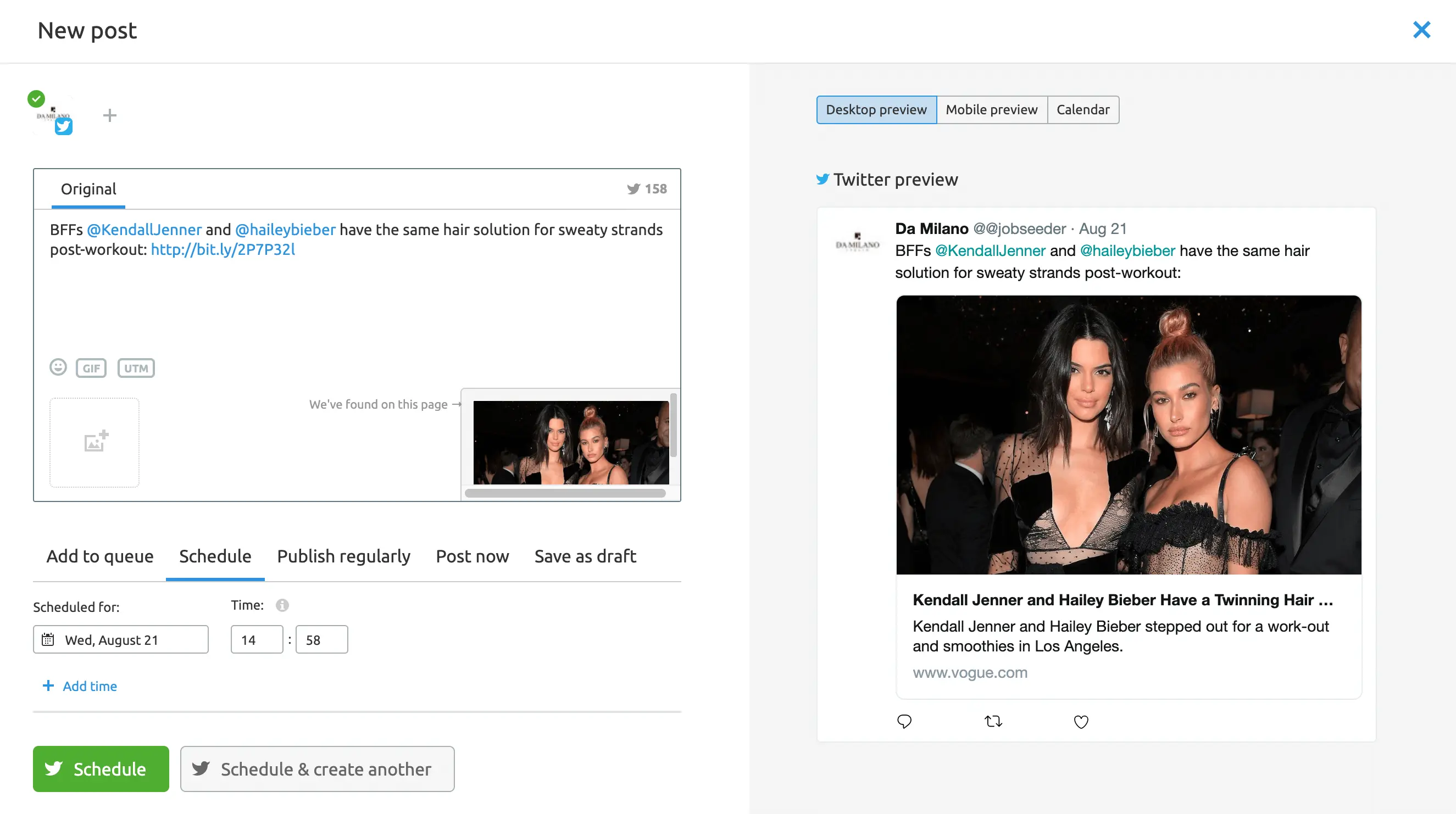Click the Twitter preview heading
1456x814 pixels.
tap(896, 179)
